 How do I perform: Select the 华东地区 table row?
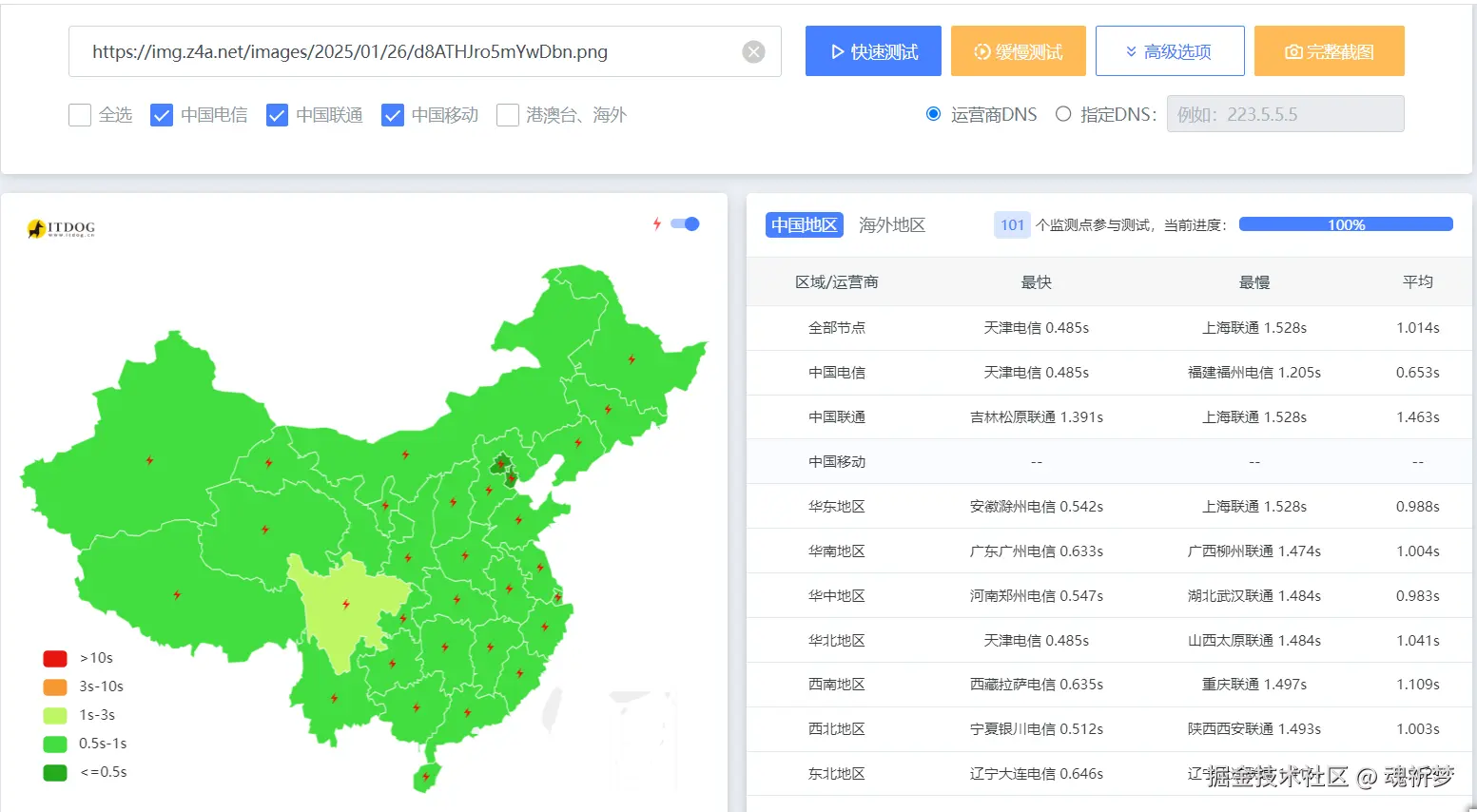pos(1109,507)
